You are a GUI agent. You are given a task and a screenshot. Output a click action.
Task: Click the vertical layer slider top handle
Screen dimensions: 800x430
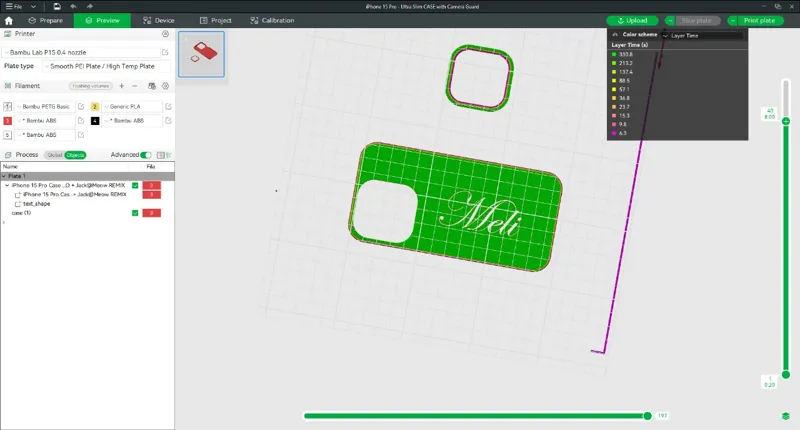point(786,121)
